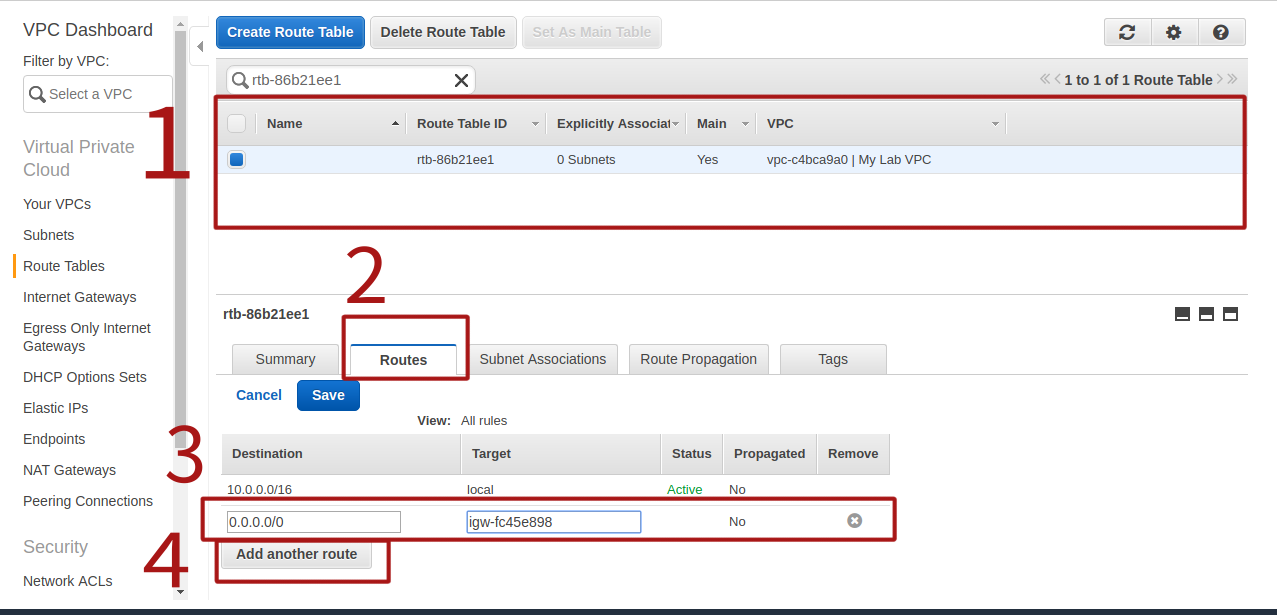The width and height of the screenshot is (1277, 615).
Task: Clear the search field with X icon
Action: click(461, 80)
